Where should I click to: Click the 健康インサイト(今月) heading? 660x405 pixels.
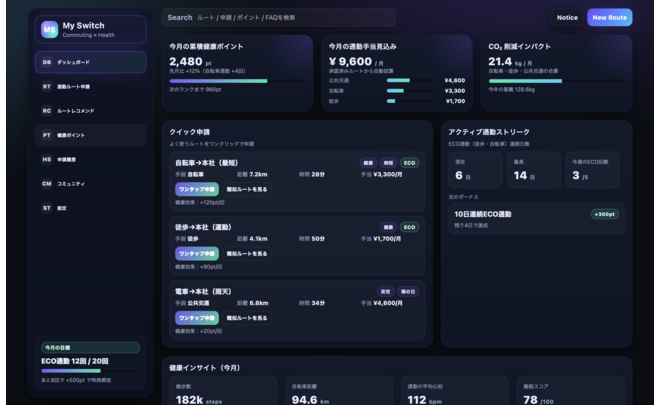(x=205, y=368)
